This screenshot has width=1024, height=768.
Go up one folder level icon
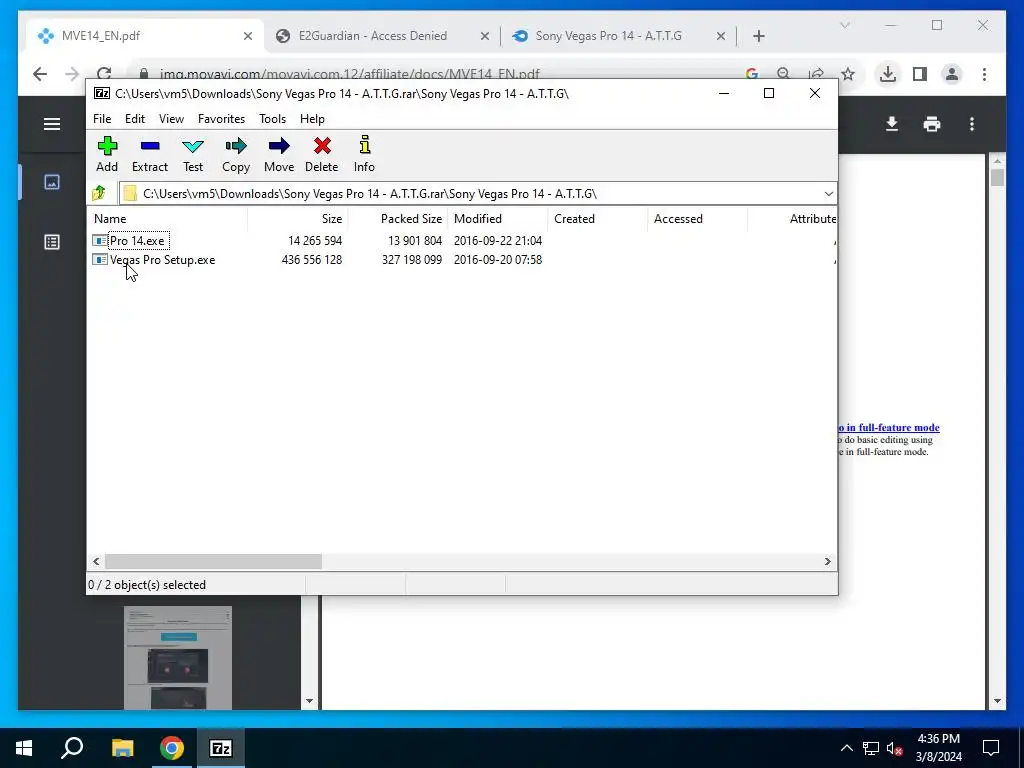[99, 193]
